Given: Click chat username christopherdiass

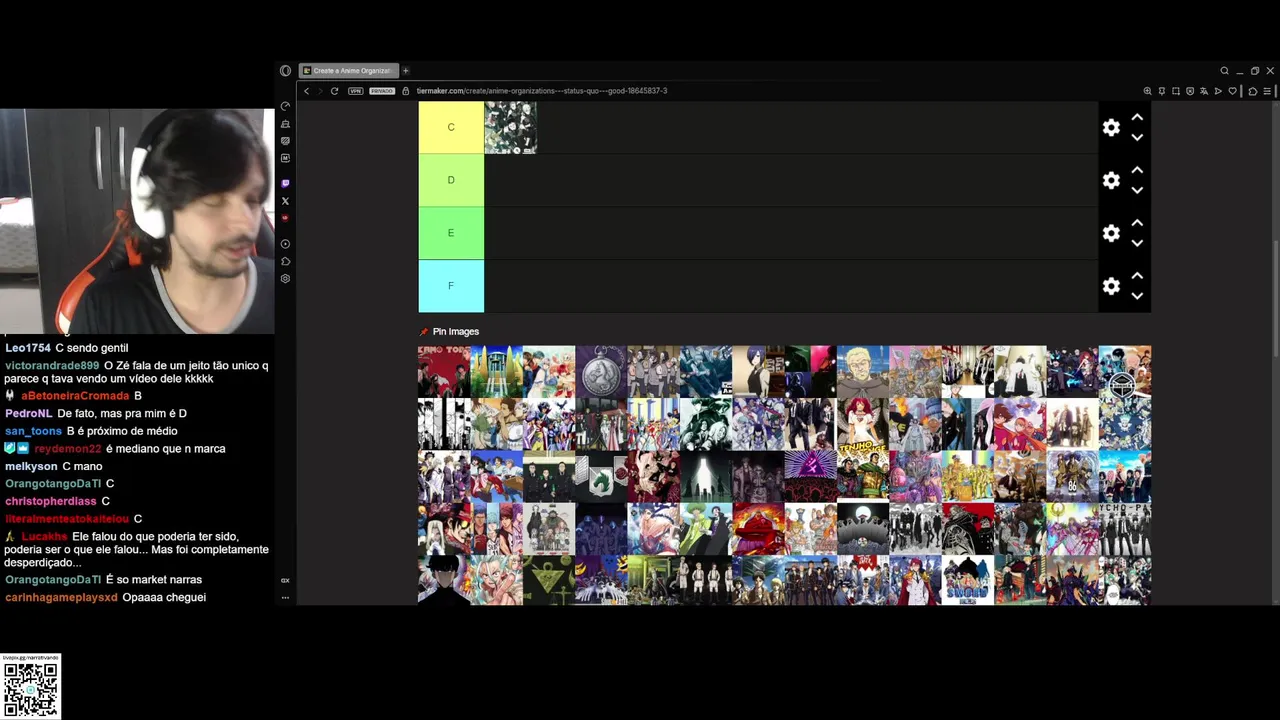Looking at the screenshot, I should pyautogui.click(x=51, y=501).
